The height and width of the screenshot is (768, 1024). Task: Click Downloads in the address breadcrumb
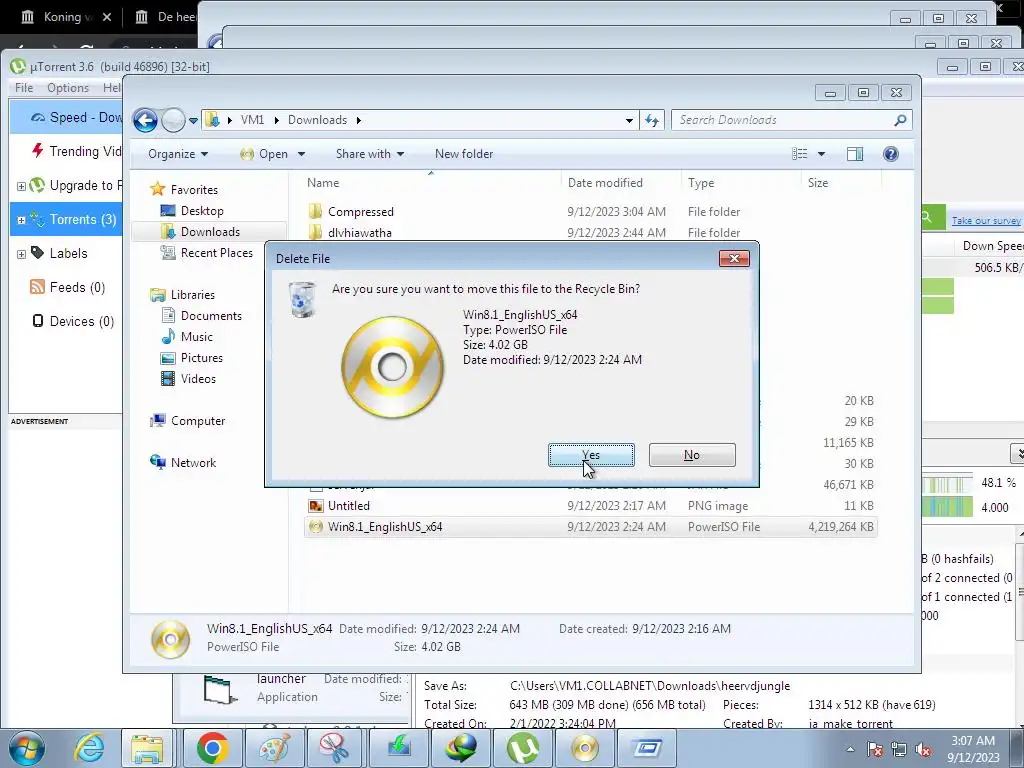pyautogui.click(x=317, y=120)
